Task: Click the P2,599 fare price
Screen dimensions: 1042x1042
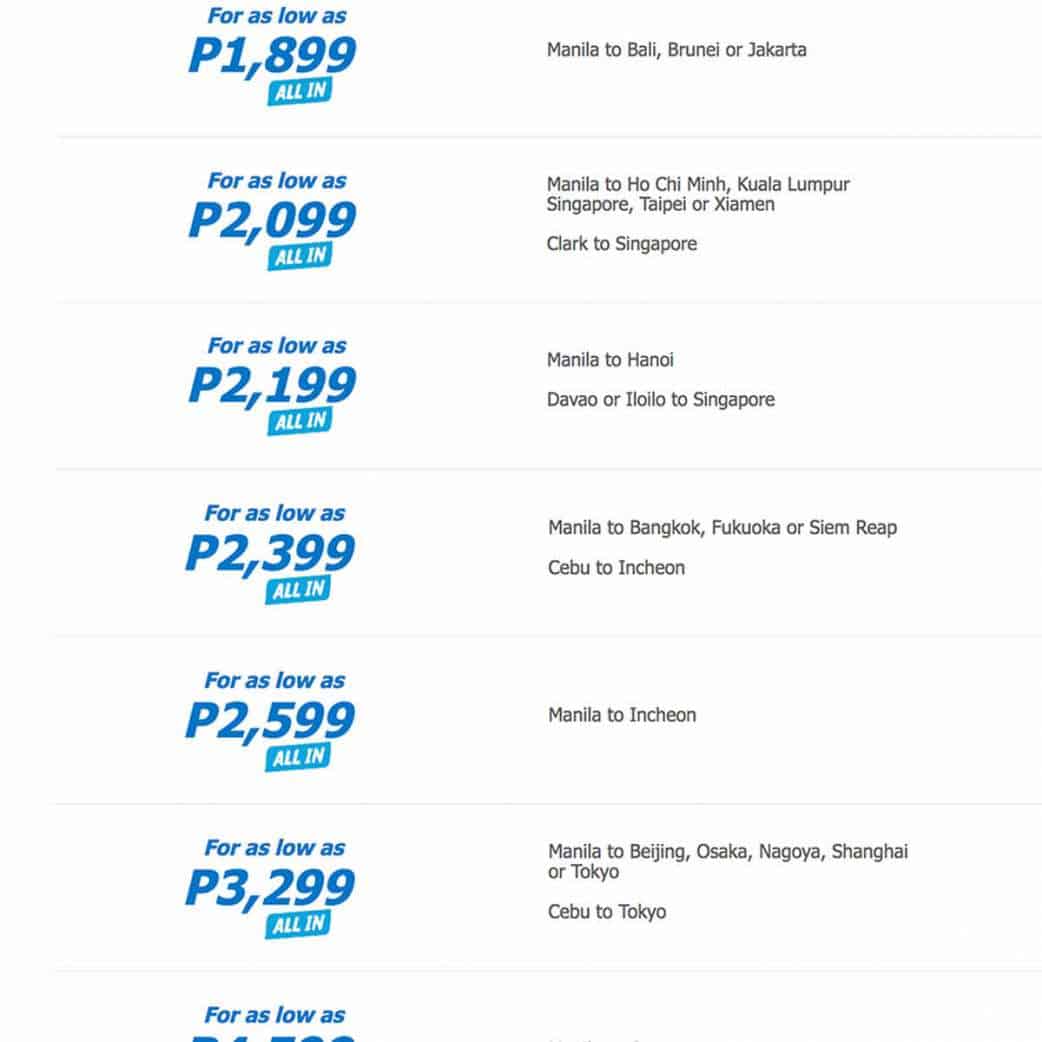Action: (x=270, y=721)
